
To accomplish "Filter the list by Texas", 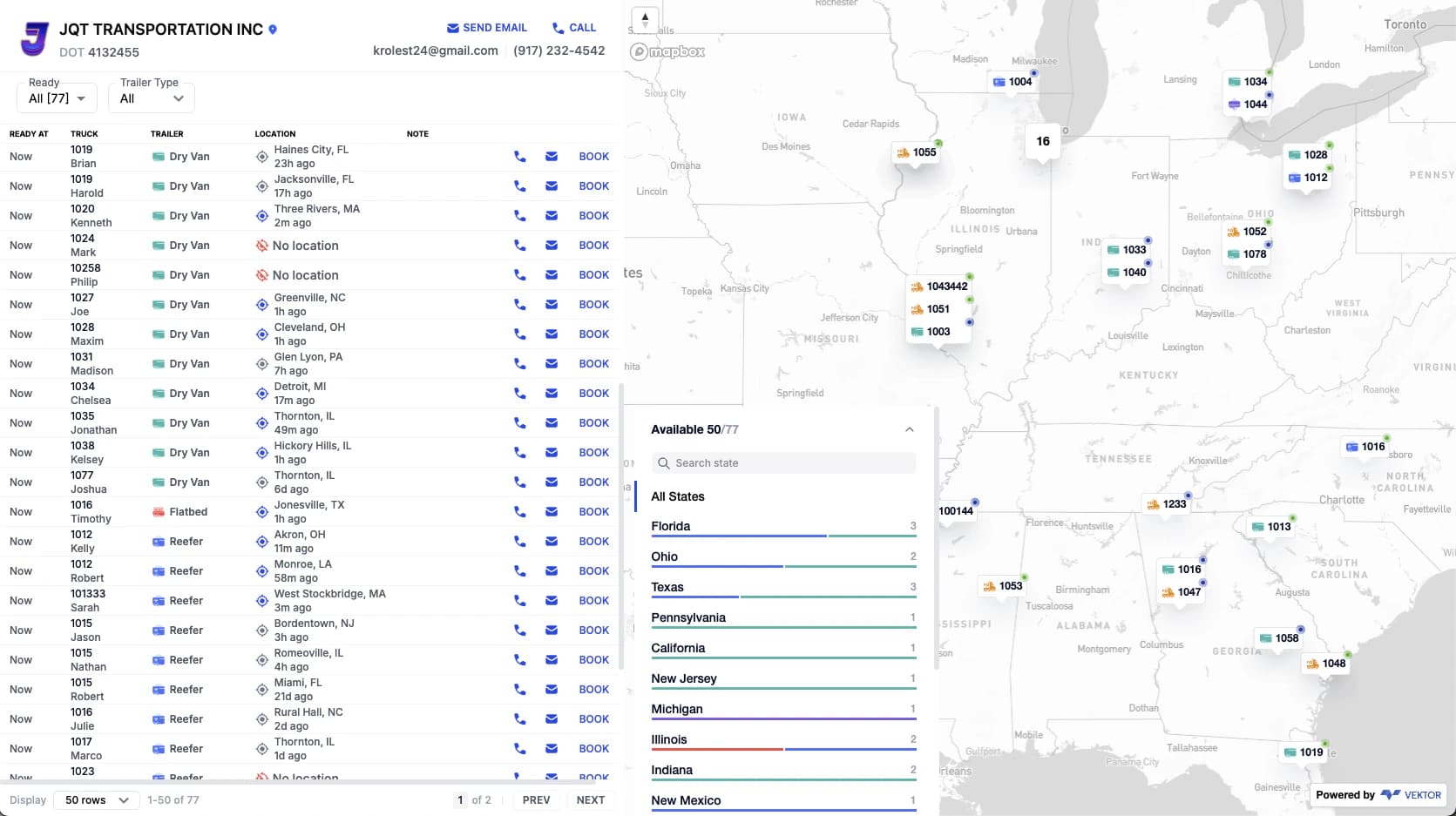I will click(x=783, y=588).
